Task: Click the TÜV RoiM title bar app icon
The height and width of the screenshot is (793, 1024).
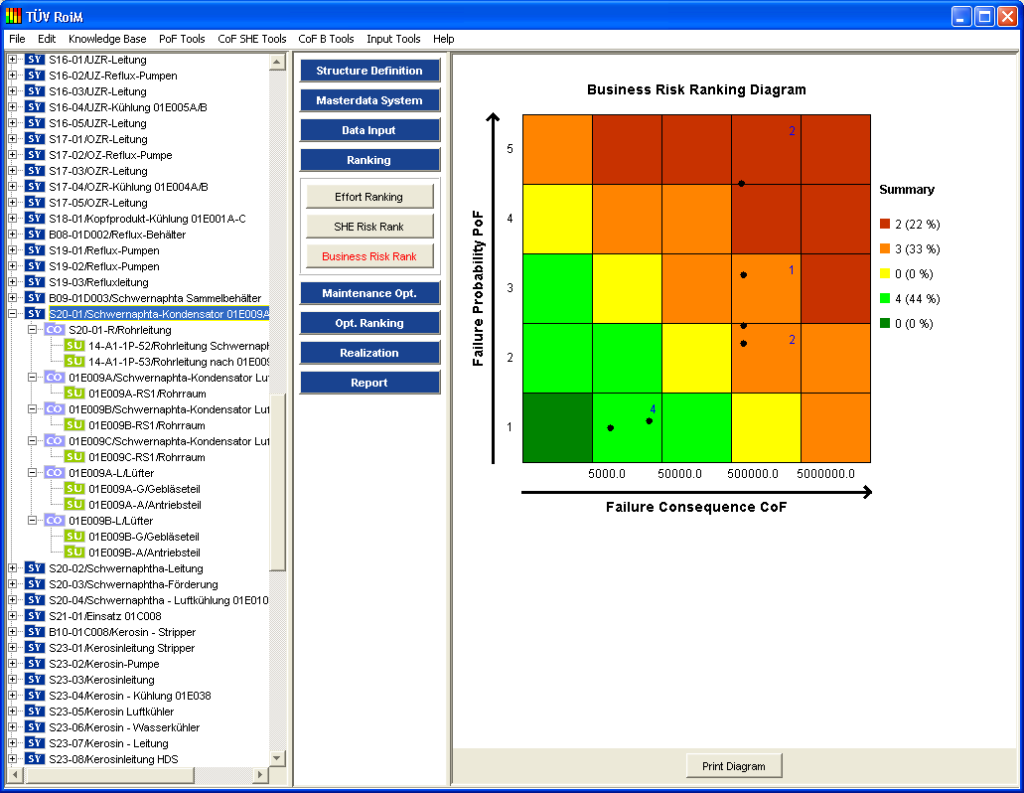Action: pos(14,16)
